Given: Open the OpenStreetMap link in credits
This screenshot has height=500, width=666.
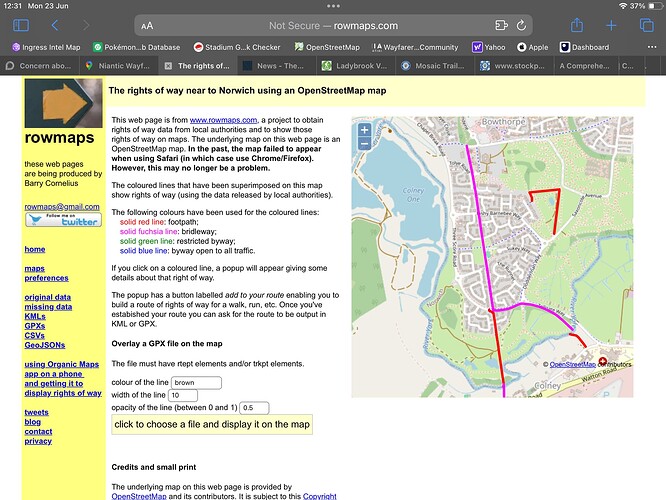Looking at the screenshot, I should [x=139, y=496].
